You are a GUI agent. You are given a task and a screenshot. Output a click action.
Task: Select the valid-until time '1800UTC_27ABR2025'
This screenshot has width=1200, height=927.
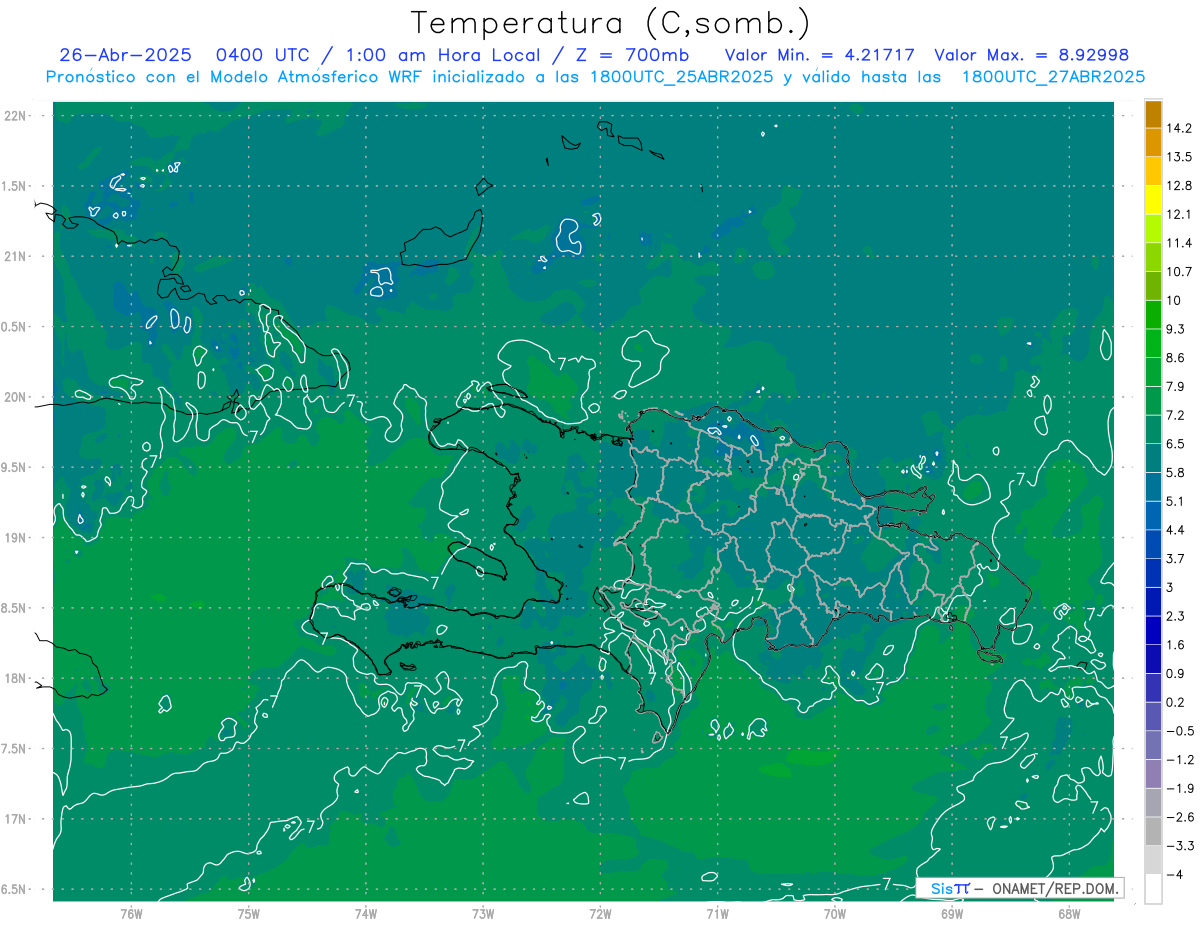tap(1053, 77)
